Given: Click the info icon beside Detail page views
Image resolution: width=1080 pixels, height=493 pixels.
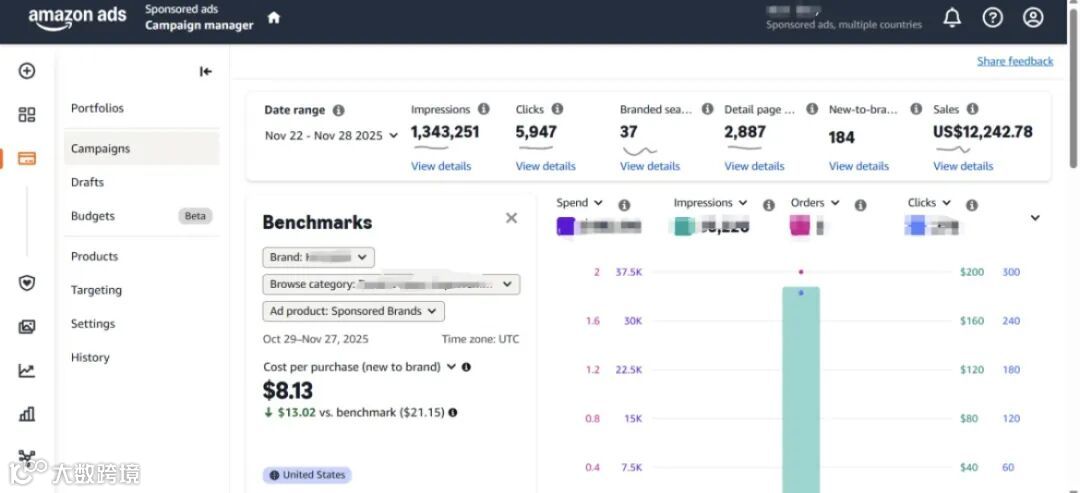Looking at the screenshot, I should [x=812, y=109].
